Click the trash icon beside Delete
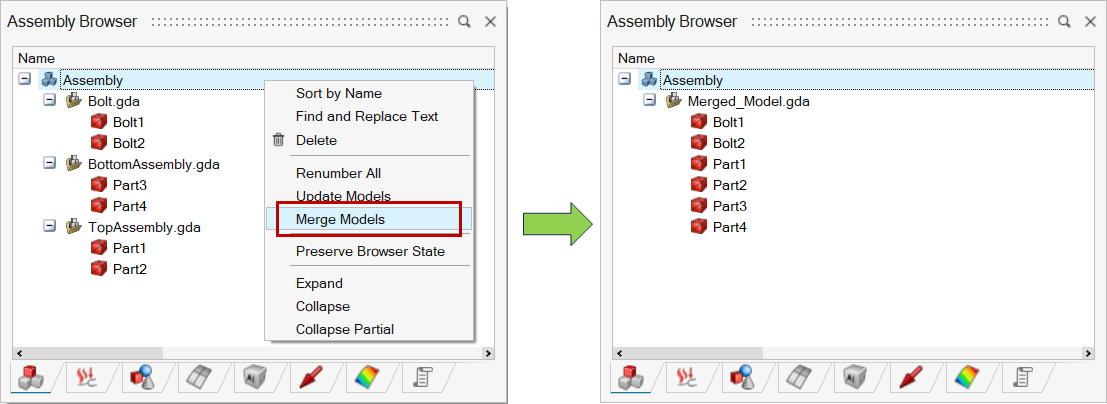This screenshot has height=404, width=1107. point(278,140)
